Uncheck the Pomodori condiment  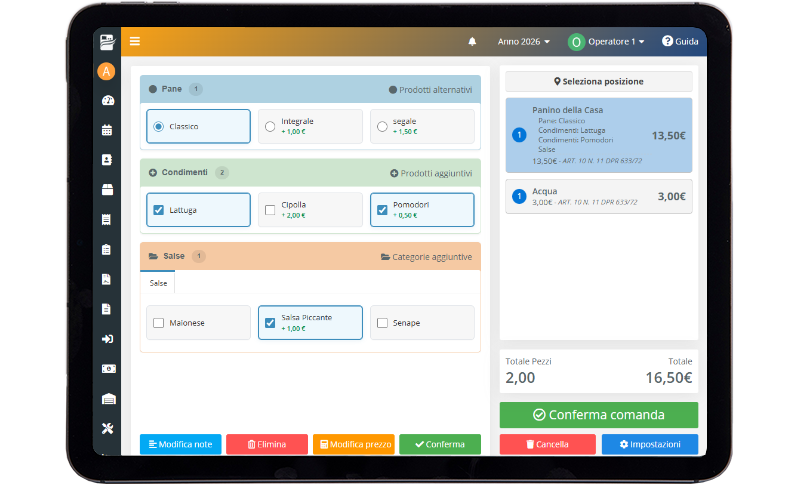pyautogui.click(x=422, y=210)
